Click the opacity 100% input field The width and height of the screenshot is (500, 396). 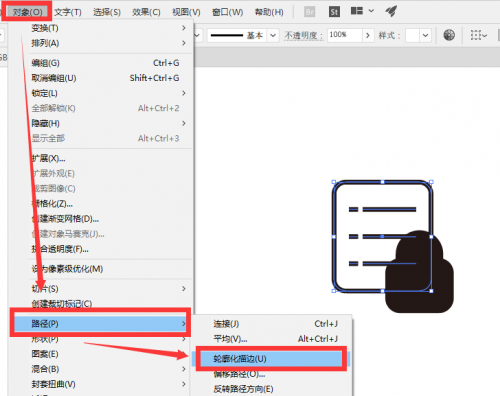pyautogui.click(x=345, y=35)
